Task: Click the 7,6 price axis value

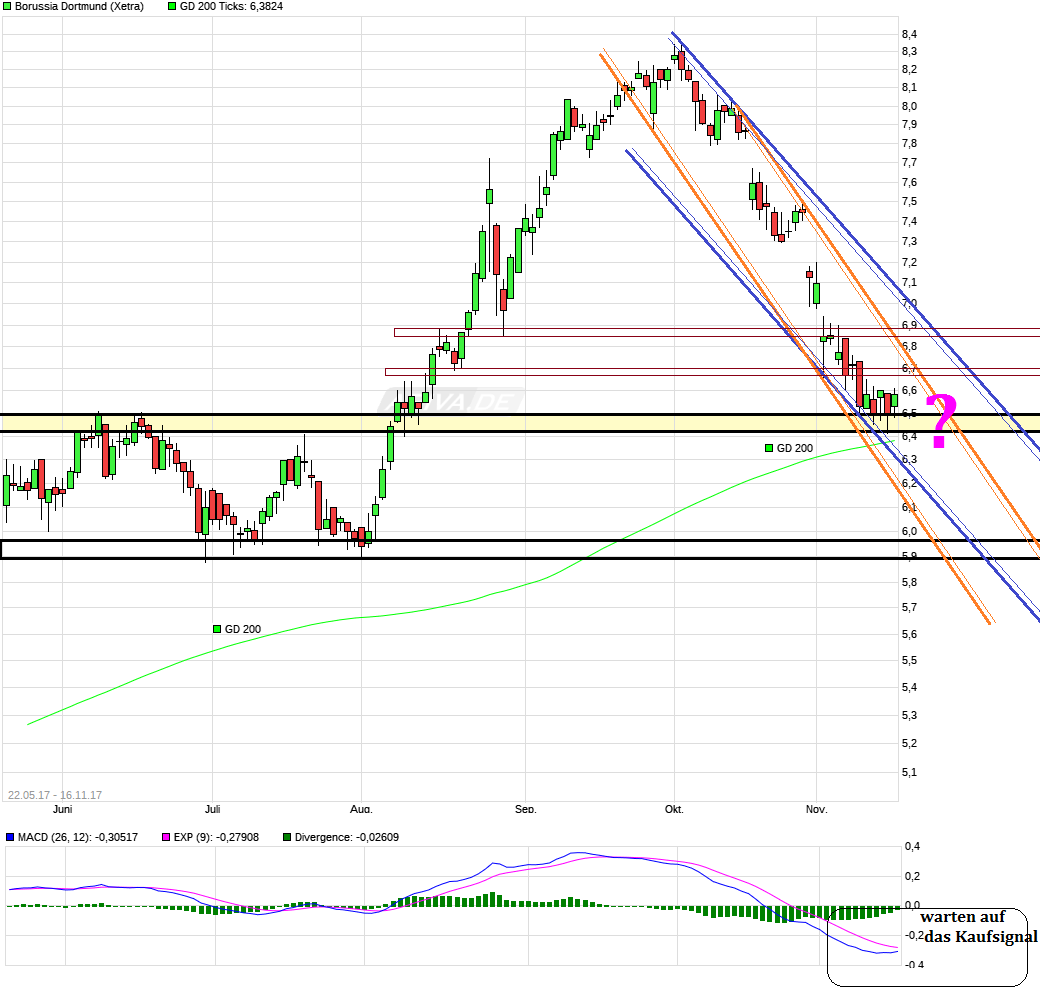Action: 909,182
